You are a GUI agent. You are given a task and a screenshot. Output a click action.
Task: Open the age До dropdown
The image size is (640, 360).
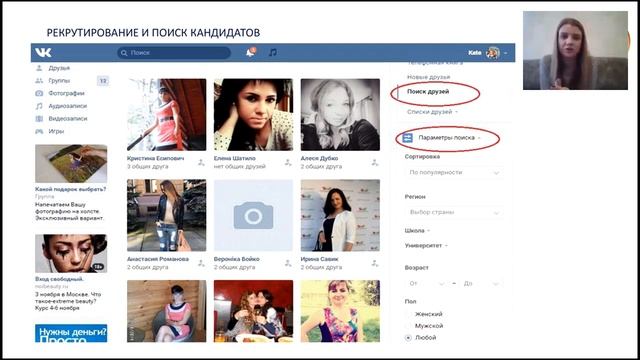click(x=481, y=283)
